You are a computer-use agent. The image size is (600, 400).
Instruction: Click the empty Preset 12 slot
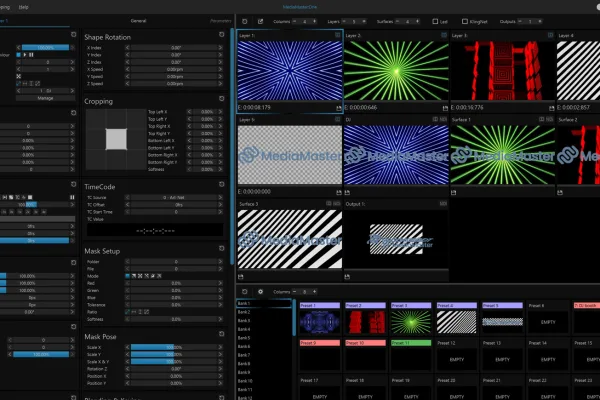tap(457, 359)
